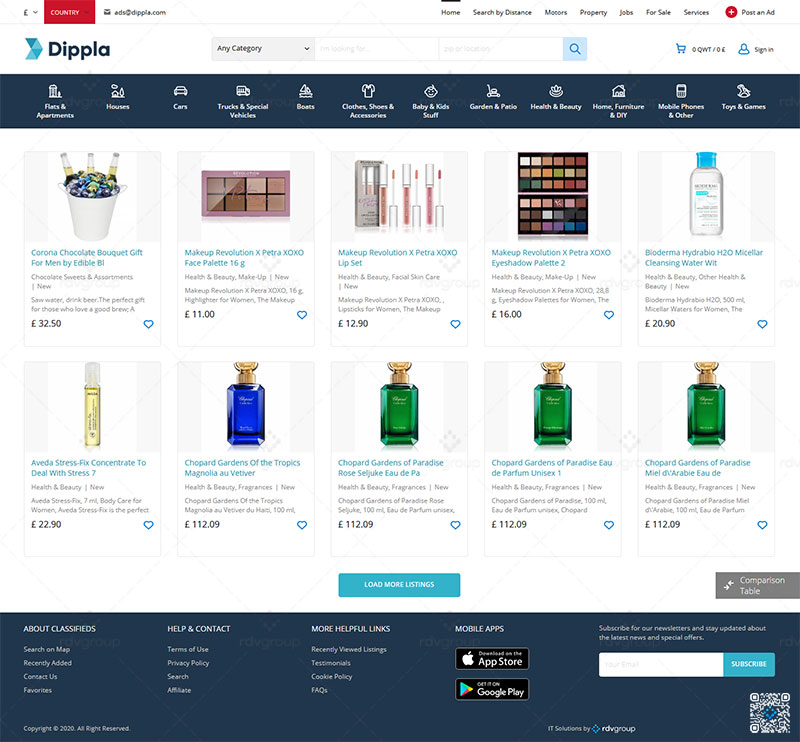Open the Privacy Policy footer link

coord(188,663)
